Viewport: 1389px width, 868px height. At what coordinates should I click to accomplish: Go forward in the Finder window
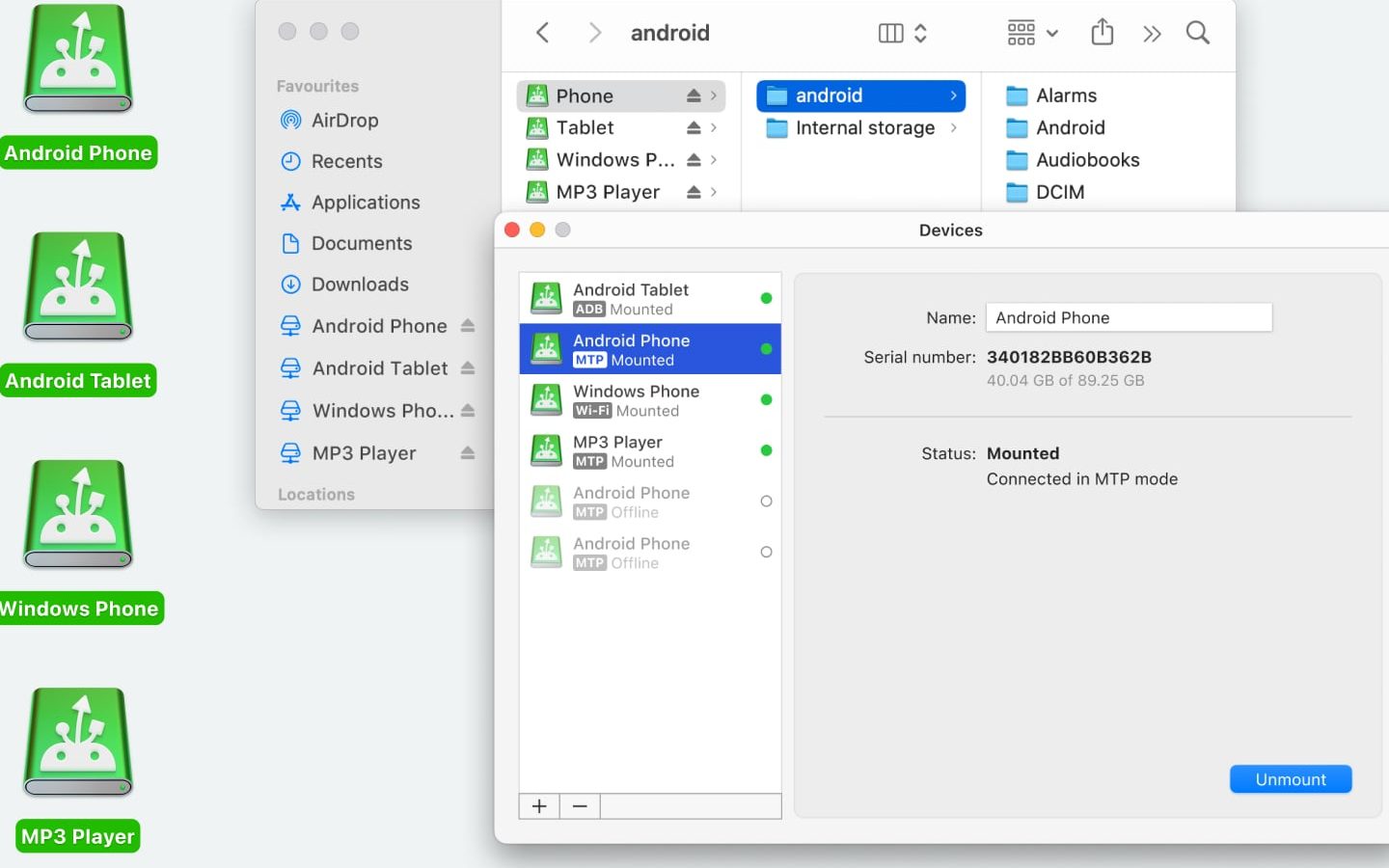(594, 33)
